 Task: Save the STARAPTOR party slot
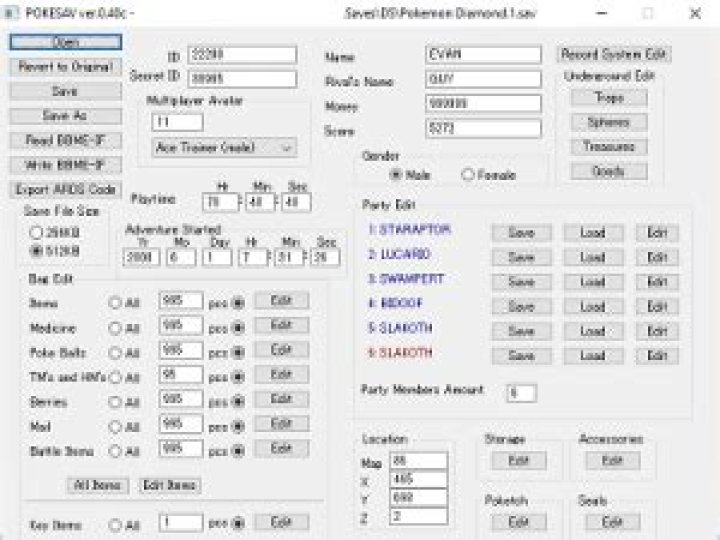[522, 233]
